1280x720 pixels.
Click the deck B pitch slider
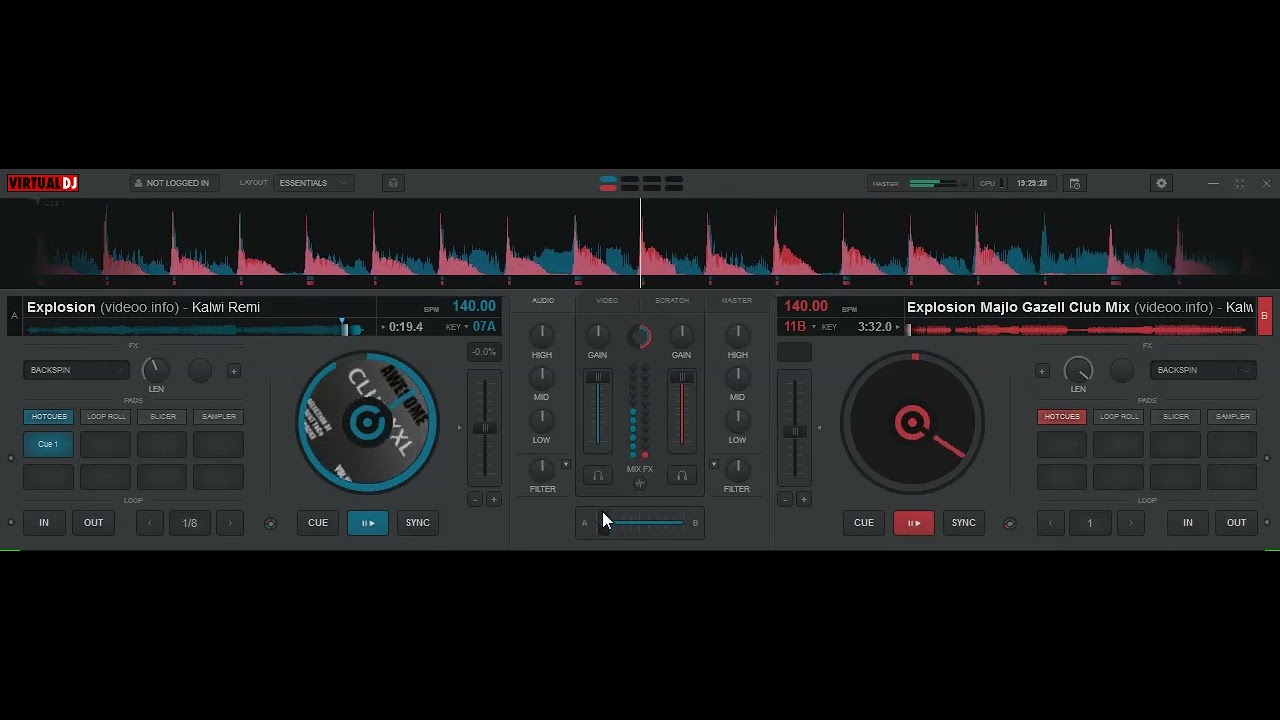795,428
